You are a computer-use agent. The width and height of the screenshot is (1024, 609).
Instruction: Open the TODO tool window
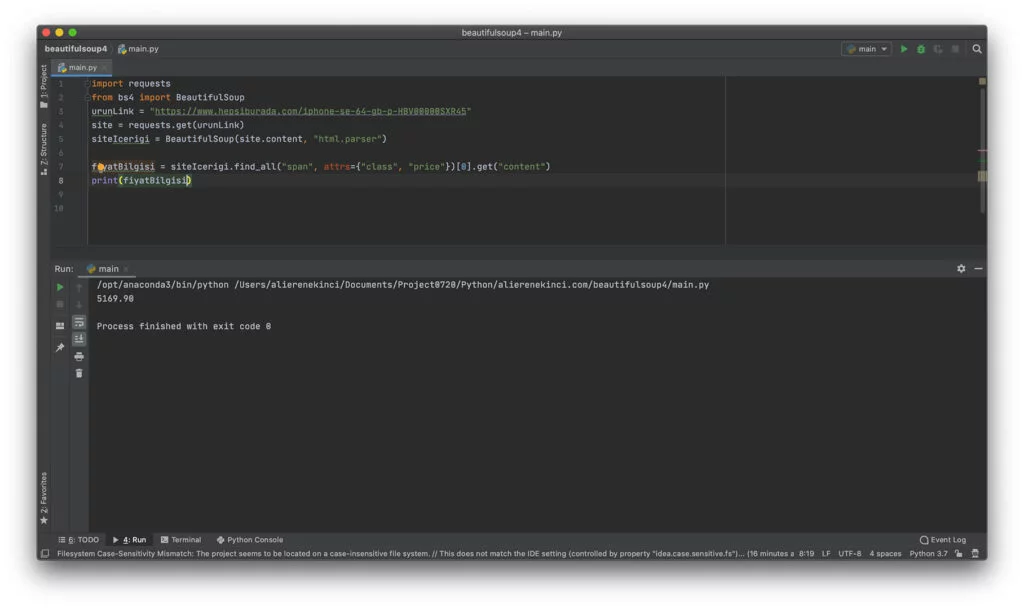tap(79, 540)
